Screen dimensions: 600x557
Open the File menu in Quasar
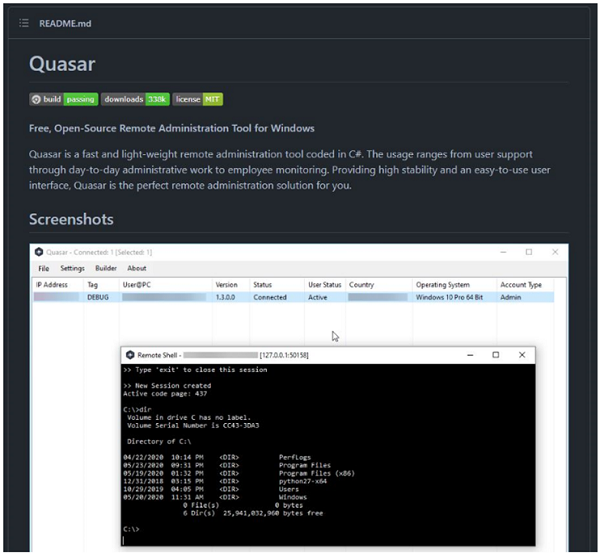coord(44,269)
